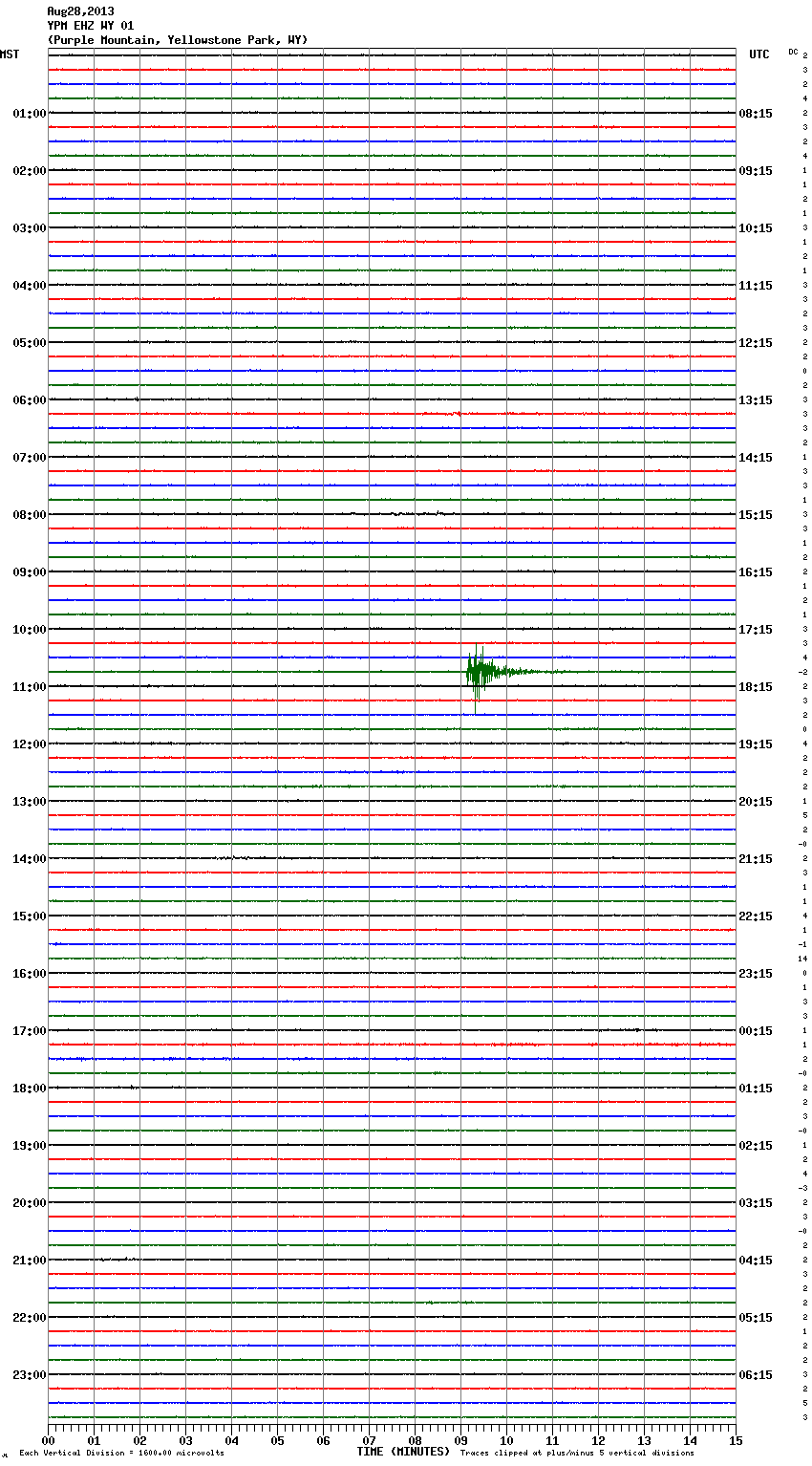Select the 23:00 MST time label
Viewport: 812px width, 1466px height.
[x=30, y=1375]
